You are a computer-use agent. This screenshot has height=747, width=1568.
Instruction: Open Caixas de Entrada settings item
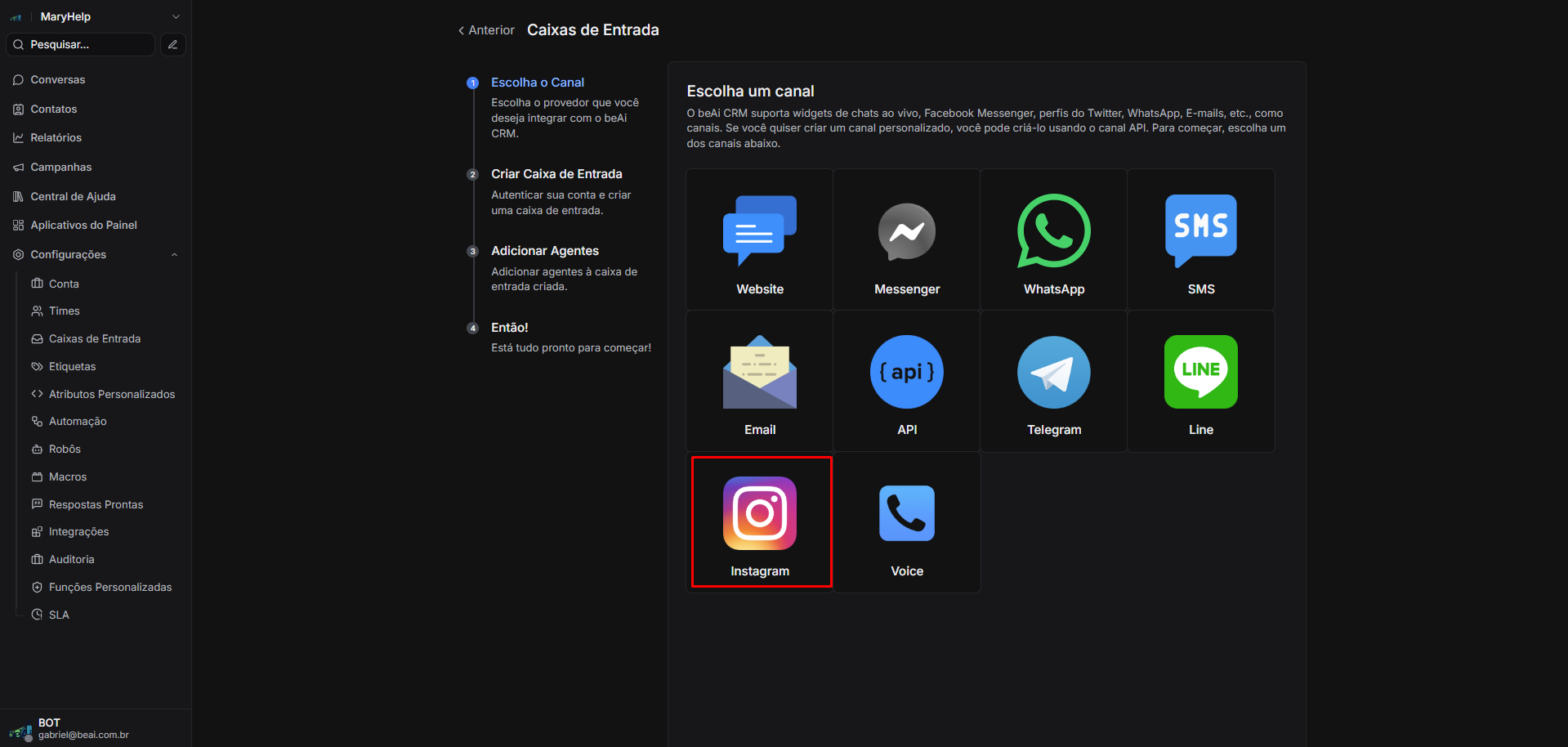[94, 339]
